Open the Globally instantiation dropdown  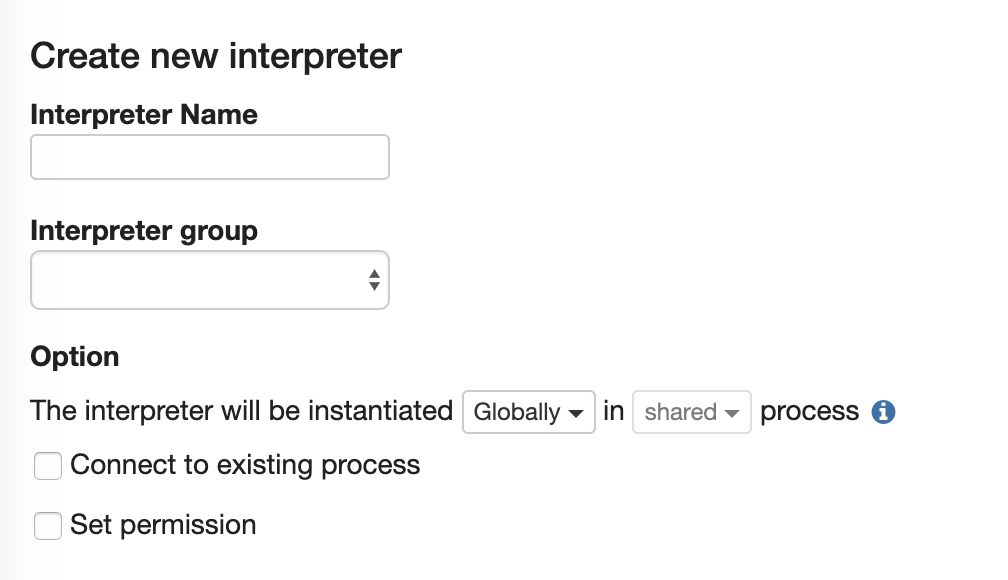(529, 412)
